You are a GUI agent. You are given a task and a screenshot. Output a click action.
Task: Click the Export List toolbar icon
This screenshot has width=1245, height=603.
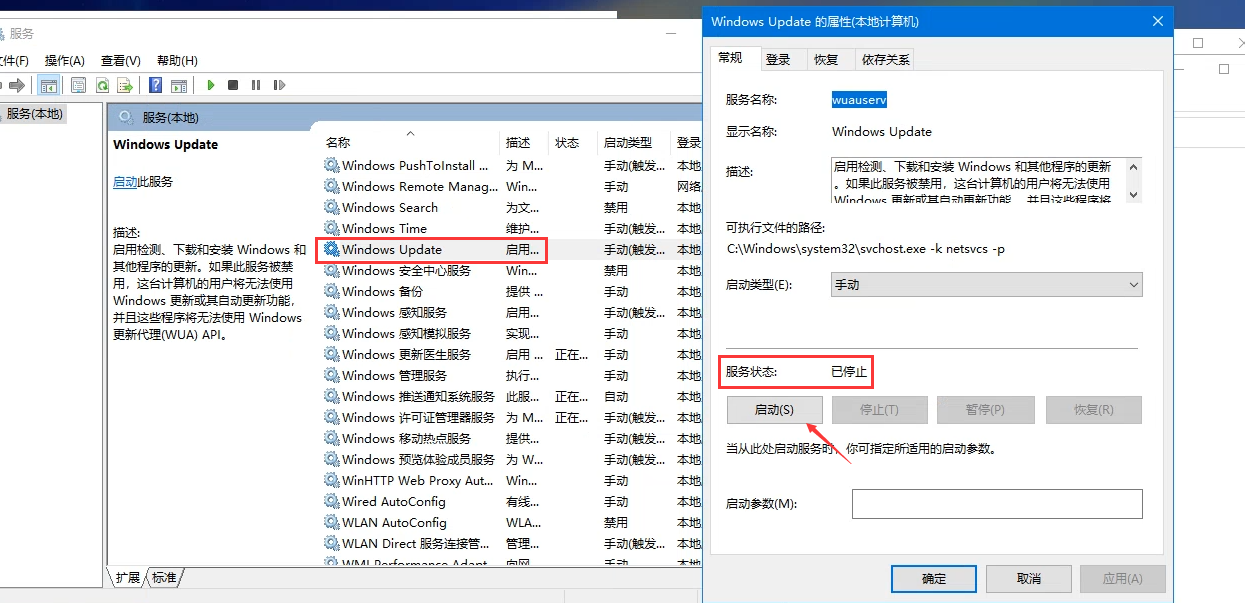pos(125,86)
